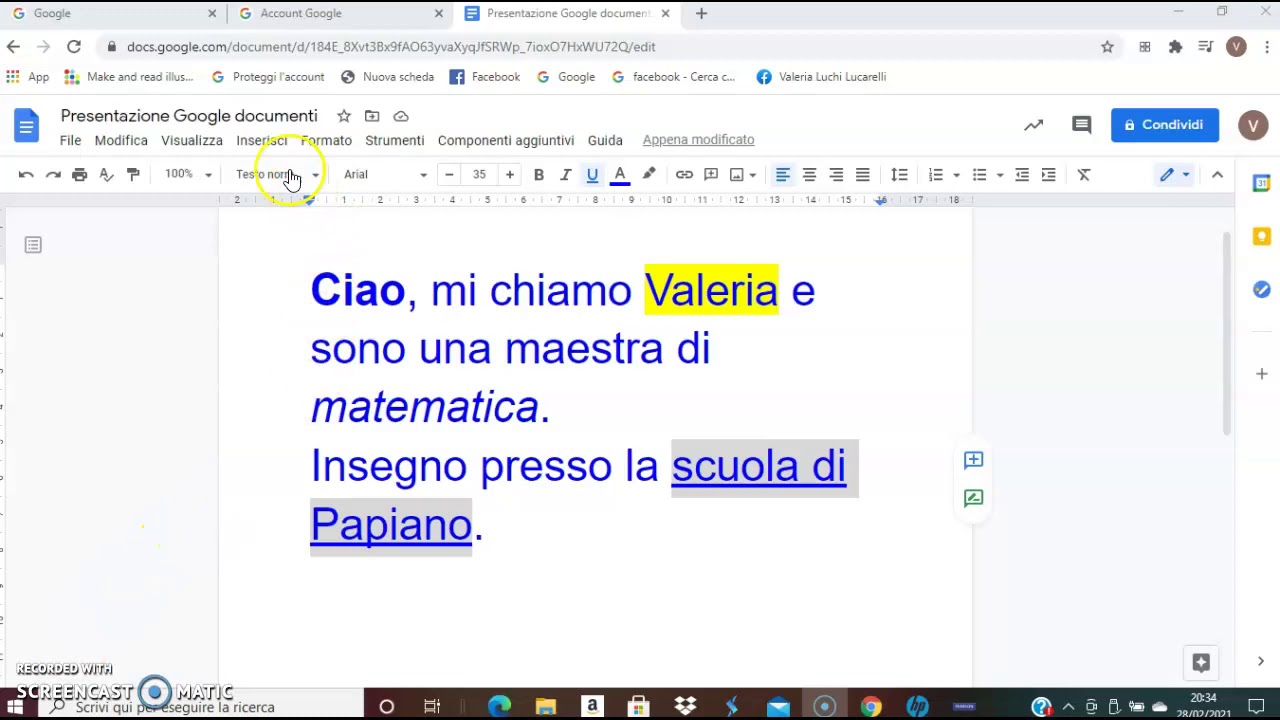Open the Modifica menu
1280x720 pixels.
pos(121,141)
